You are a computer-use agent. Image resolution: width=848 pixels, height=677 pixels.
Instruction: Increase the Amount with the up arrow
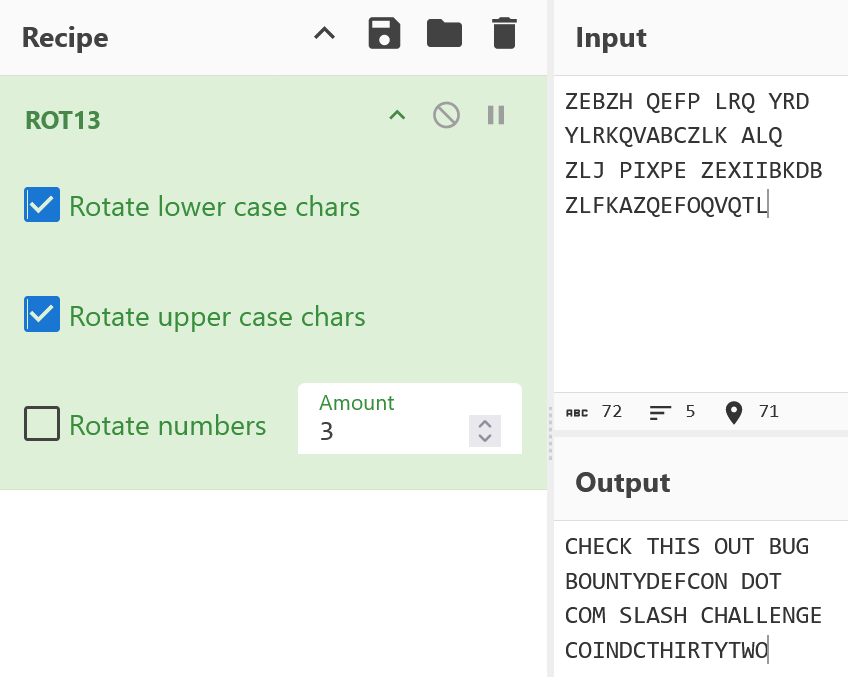(485, 424)
